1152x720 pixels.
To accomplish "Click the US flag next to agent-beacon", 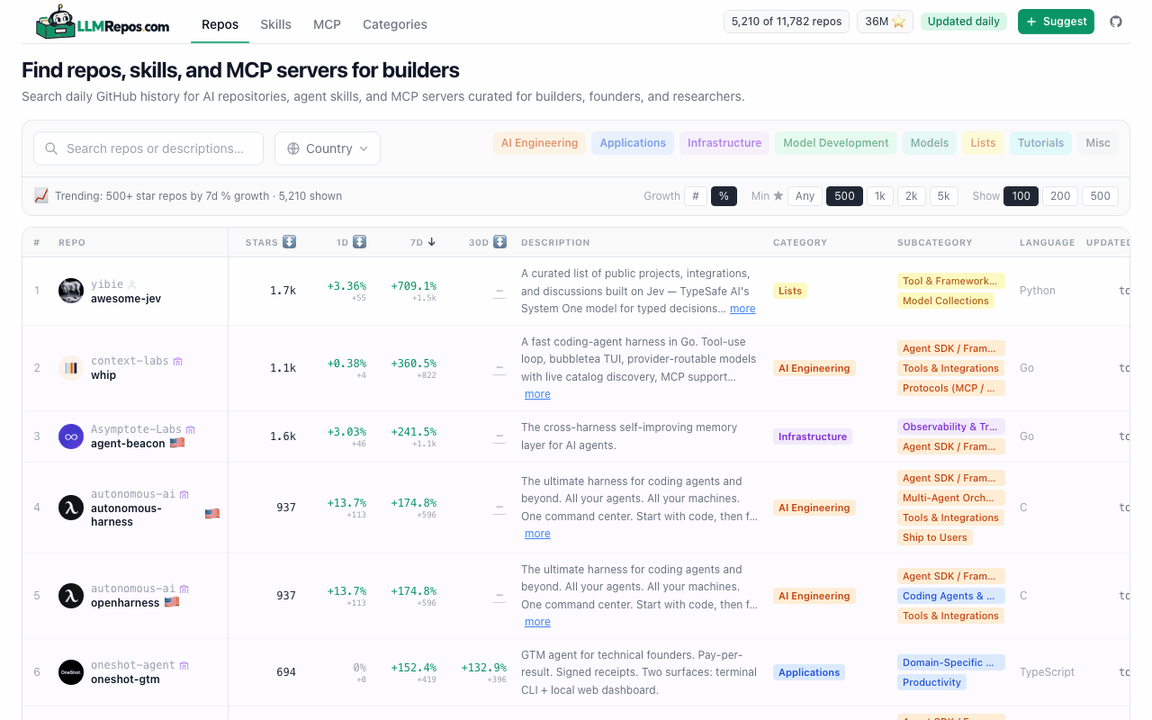I will pyautogui.click(x=177, y=443).
